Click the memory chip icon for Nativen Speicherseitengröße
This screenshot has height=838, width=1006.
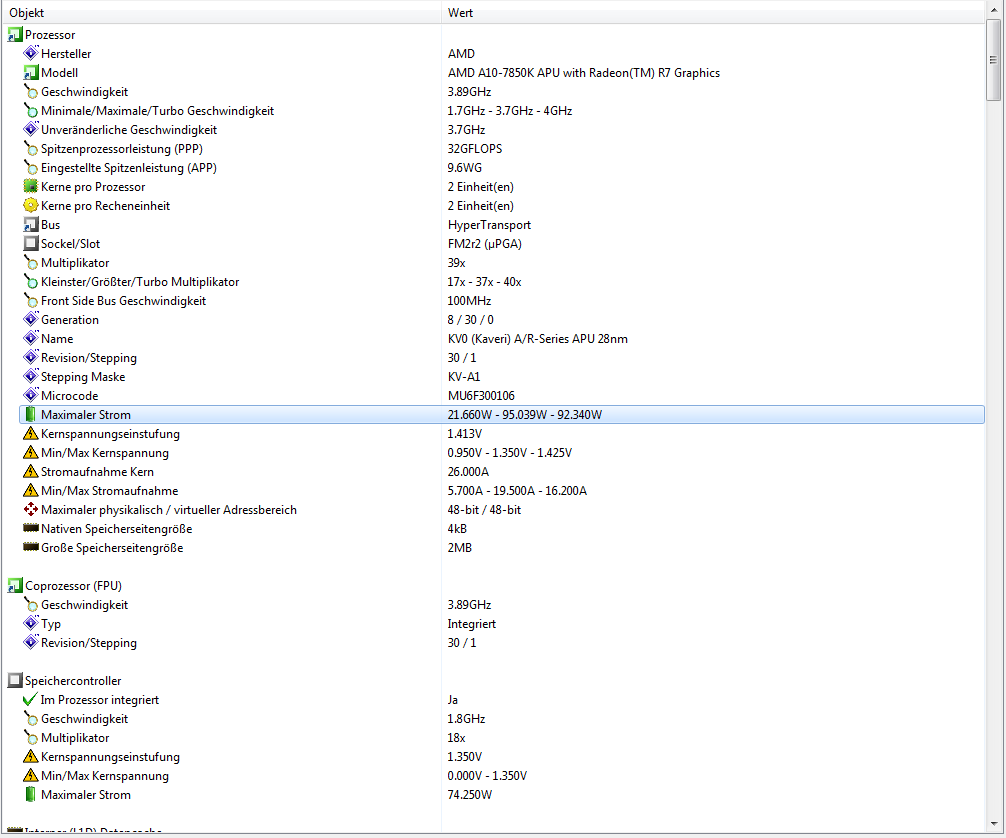[31, 528]
